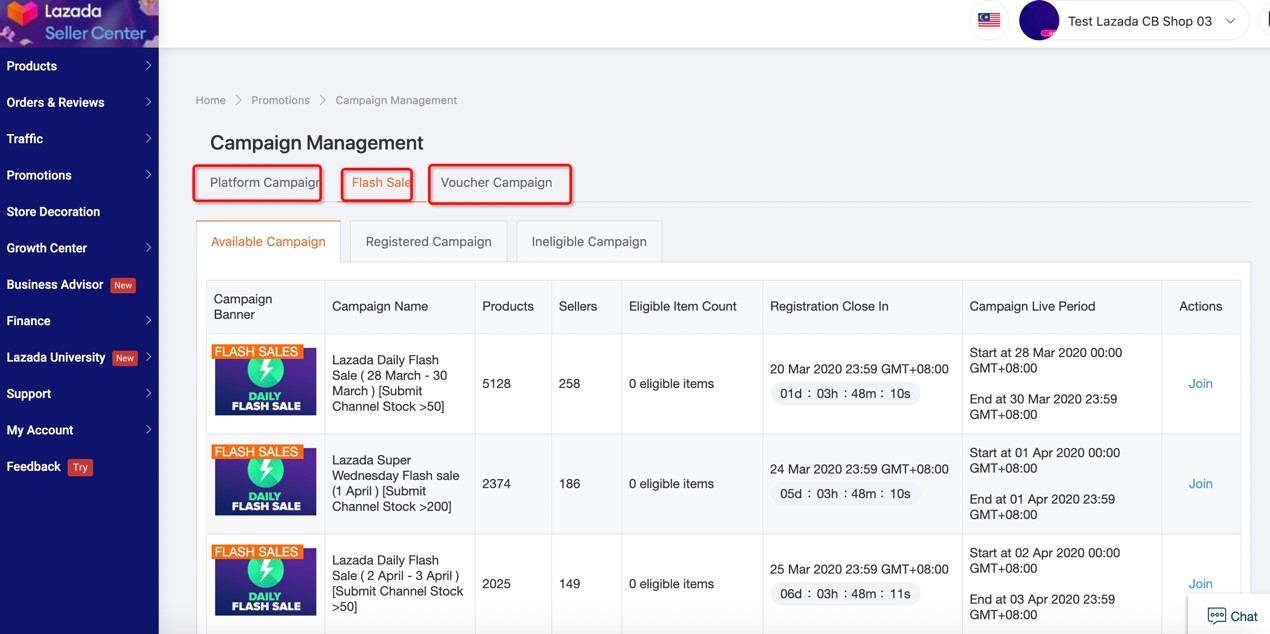The image size is (1270, 634).
Task: Join the 28 March - 30 March flash sale
Action: [1200, 384]
